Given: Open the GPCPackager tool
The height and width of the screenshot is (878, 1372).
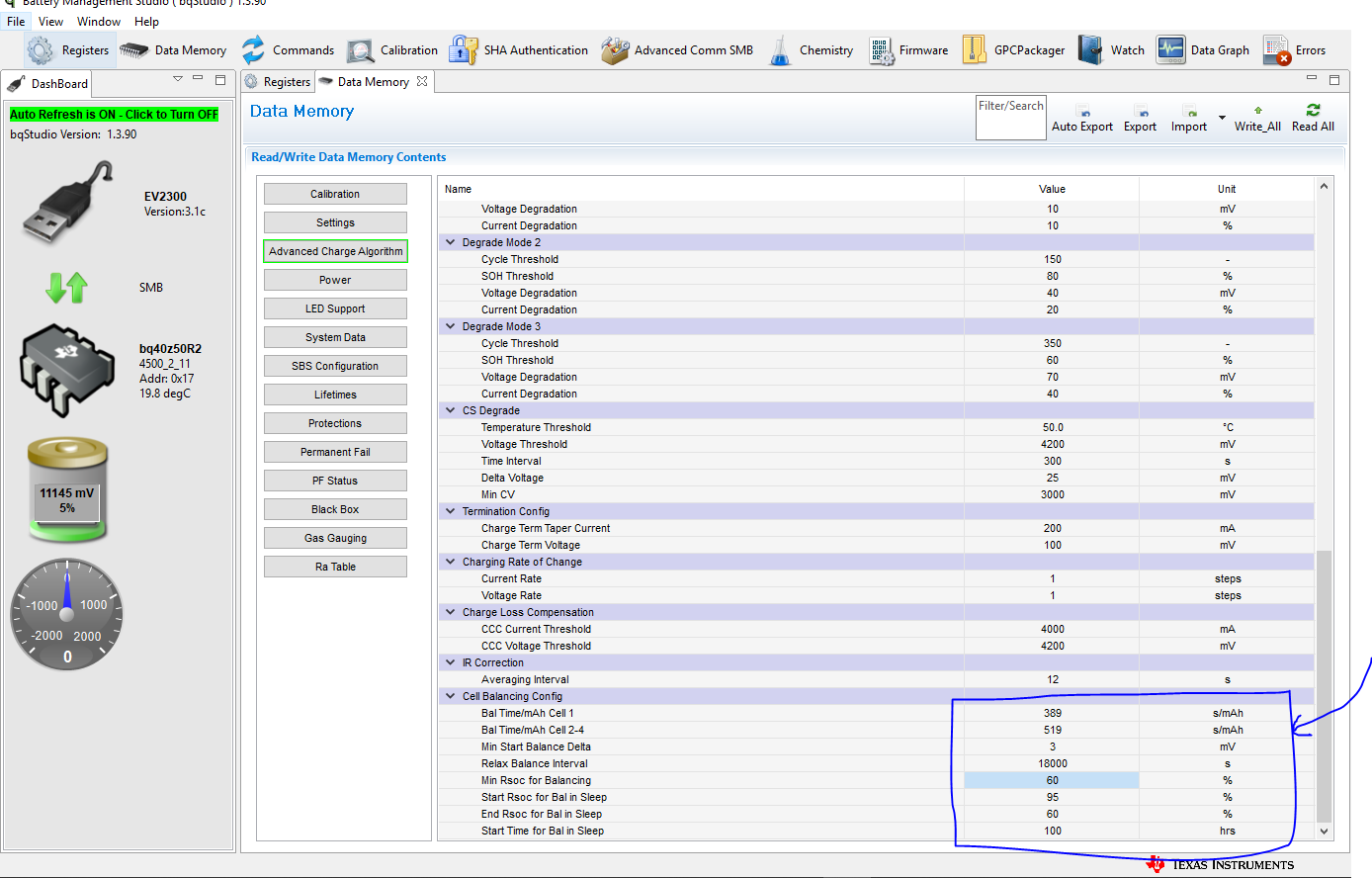Looking at the screenshot, I should tap(975, 50).
